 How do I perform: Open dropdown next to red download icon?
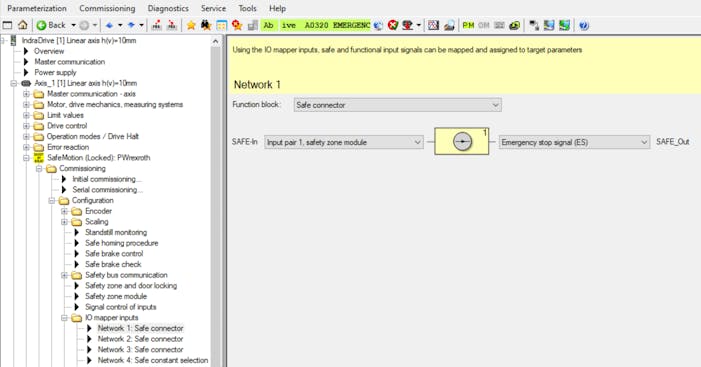coord(418,25)
